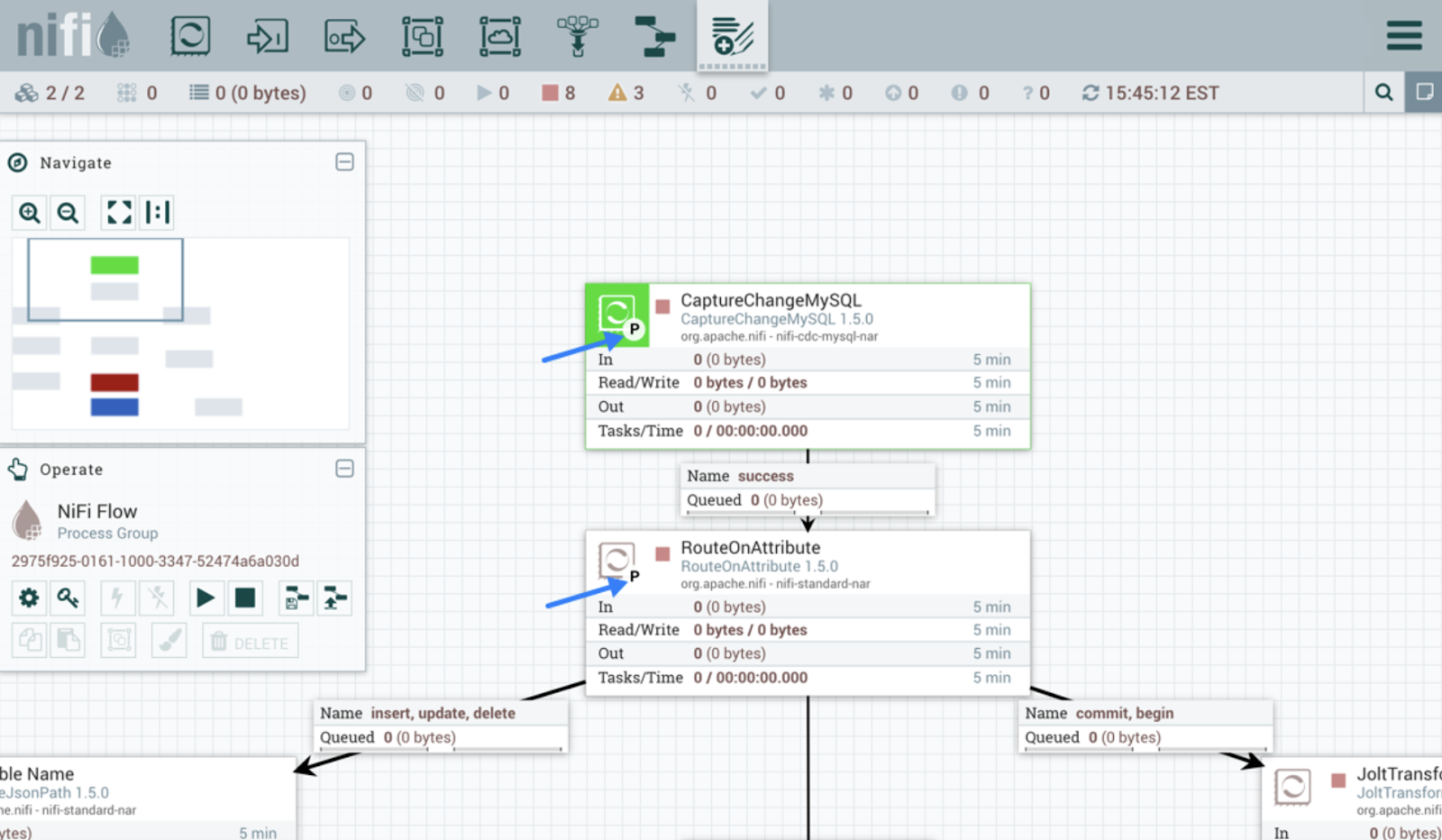Click the NiFi logo
The height and width of the screenshot is (840, 1442).
coord(74,36)
